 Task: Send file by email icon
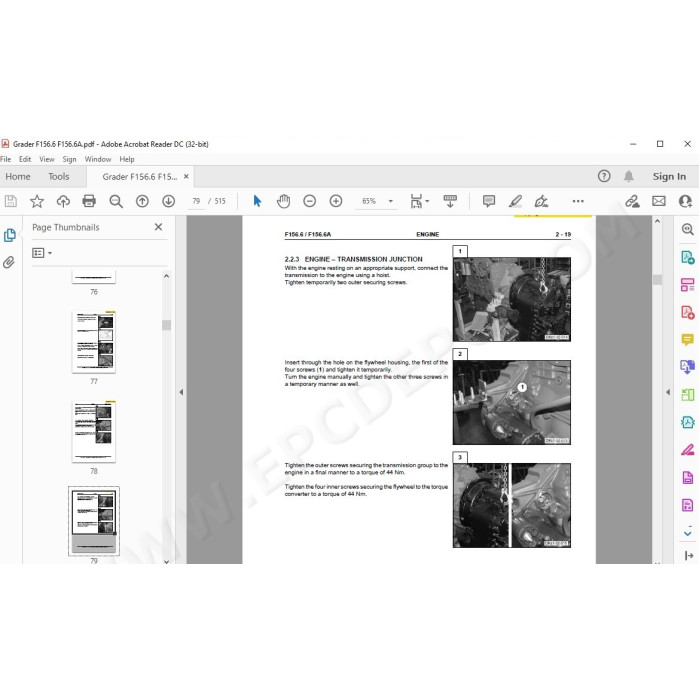[x=659, y=201]
